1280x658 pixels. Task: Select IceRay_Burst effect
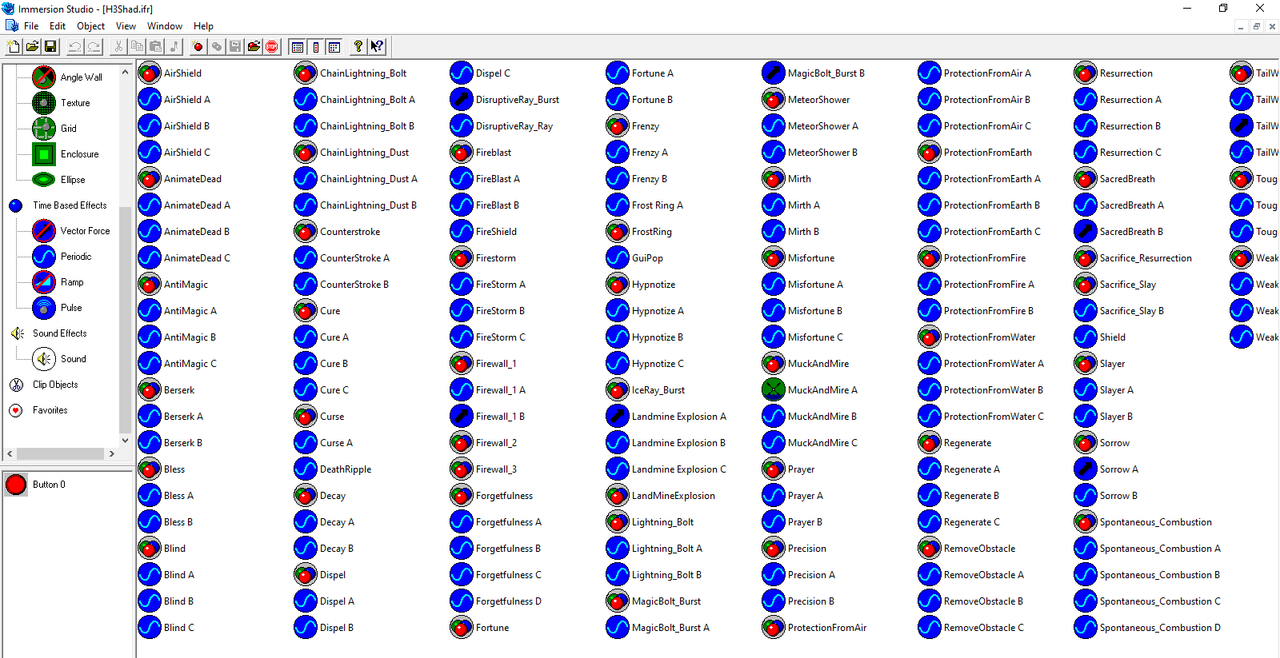pyautogui.click(x=646, y=390)
